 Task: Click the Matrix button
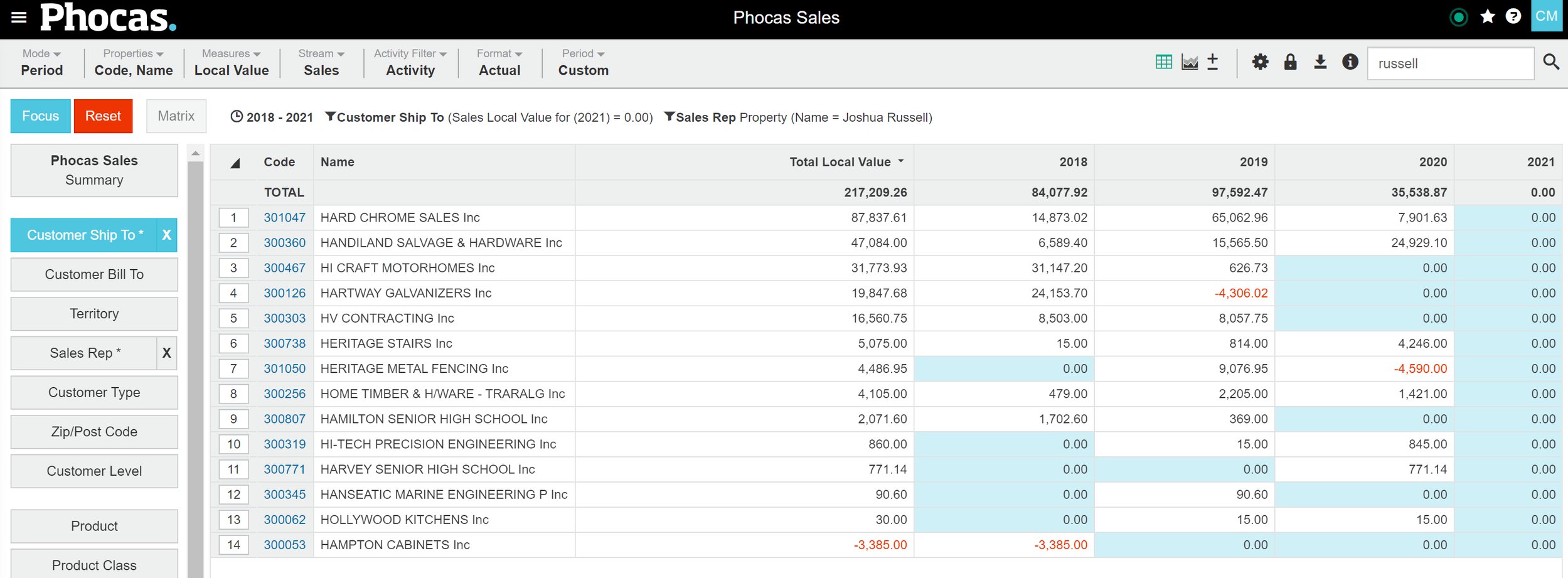click(176, 116)
